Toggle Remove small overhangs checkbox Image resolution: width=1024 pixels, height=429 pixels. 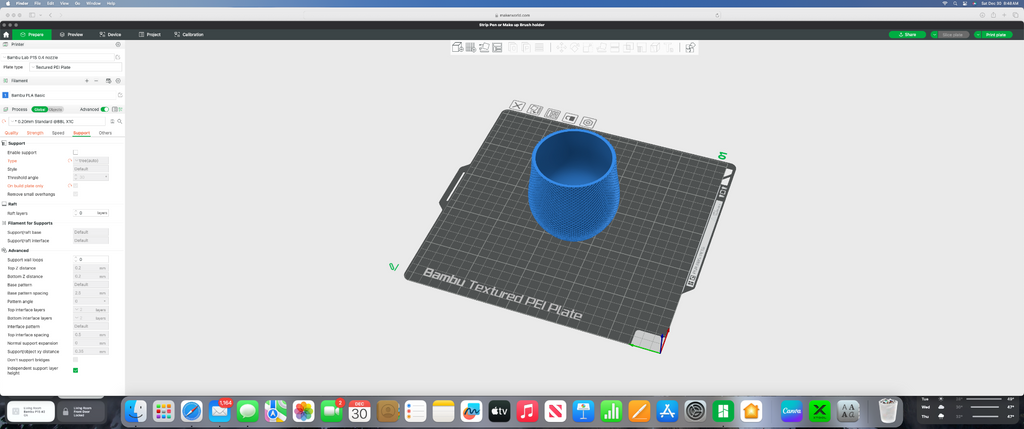[75, 194]
